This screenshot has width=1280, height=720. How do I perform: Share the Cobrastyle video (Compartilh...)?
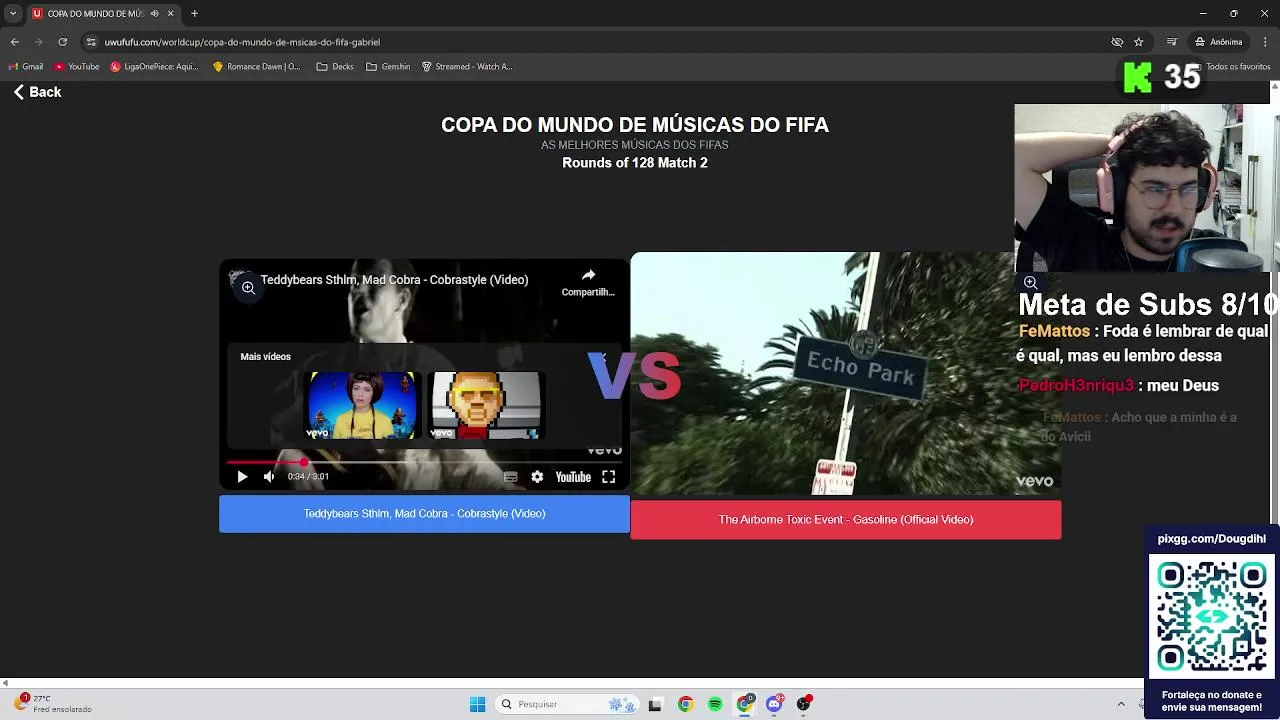click(x=588, y=282)
